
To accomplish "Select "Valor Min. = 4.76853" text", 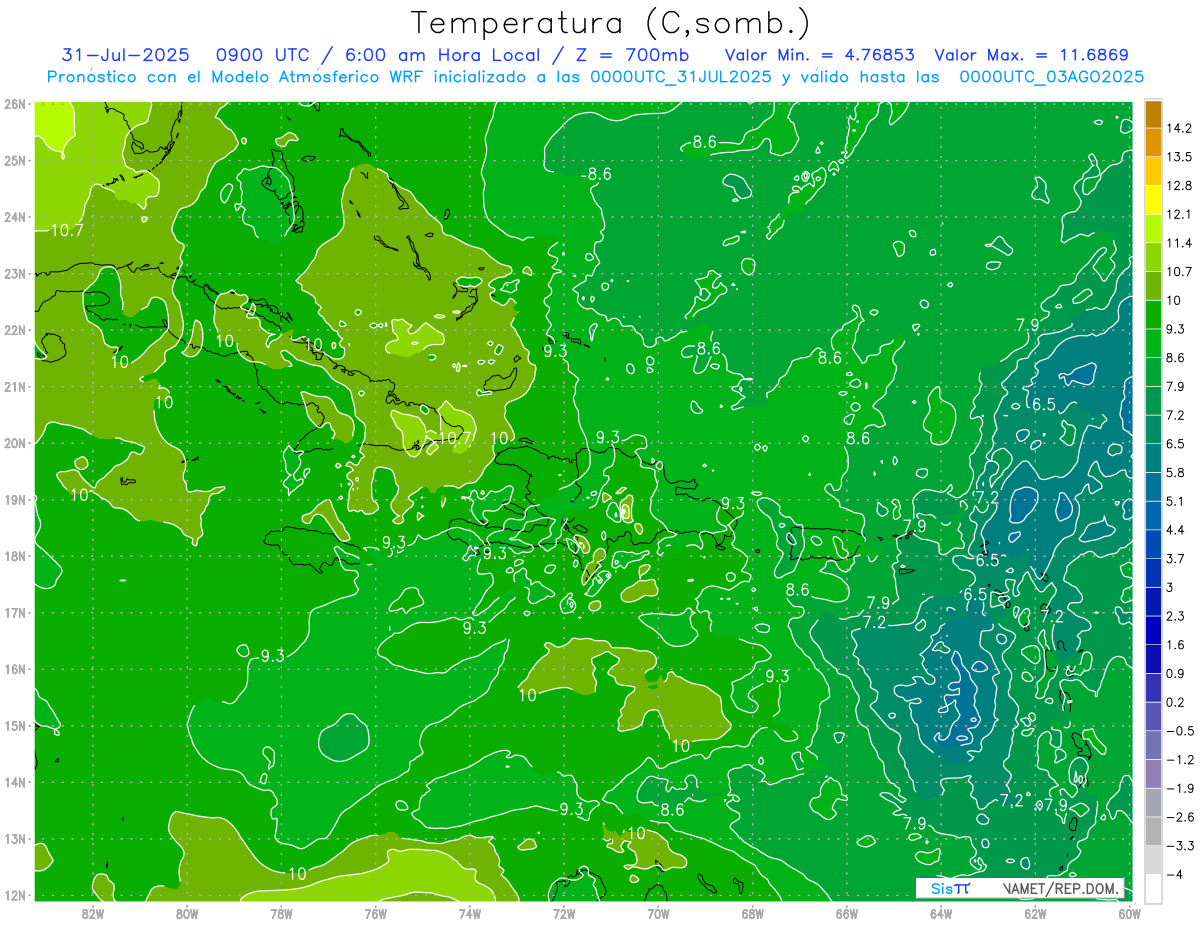I will [x=819, y=55].
